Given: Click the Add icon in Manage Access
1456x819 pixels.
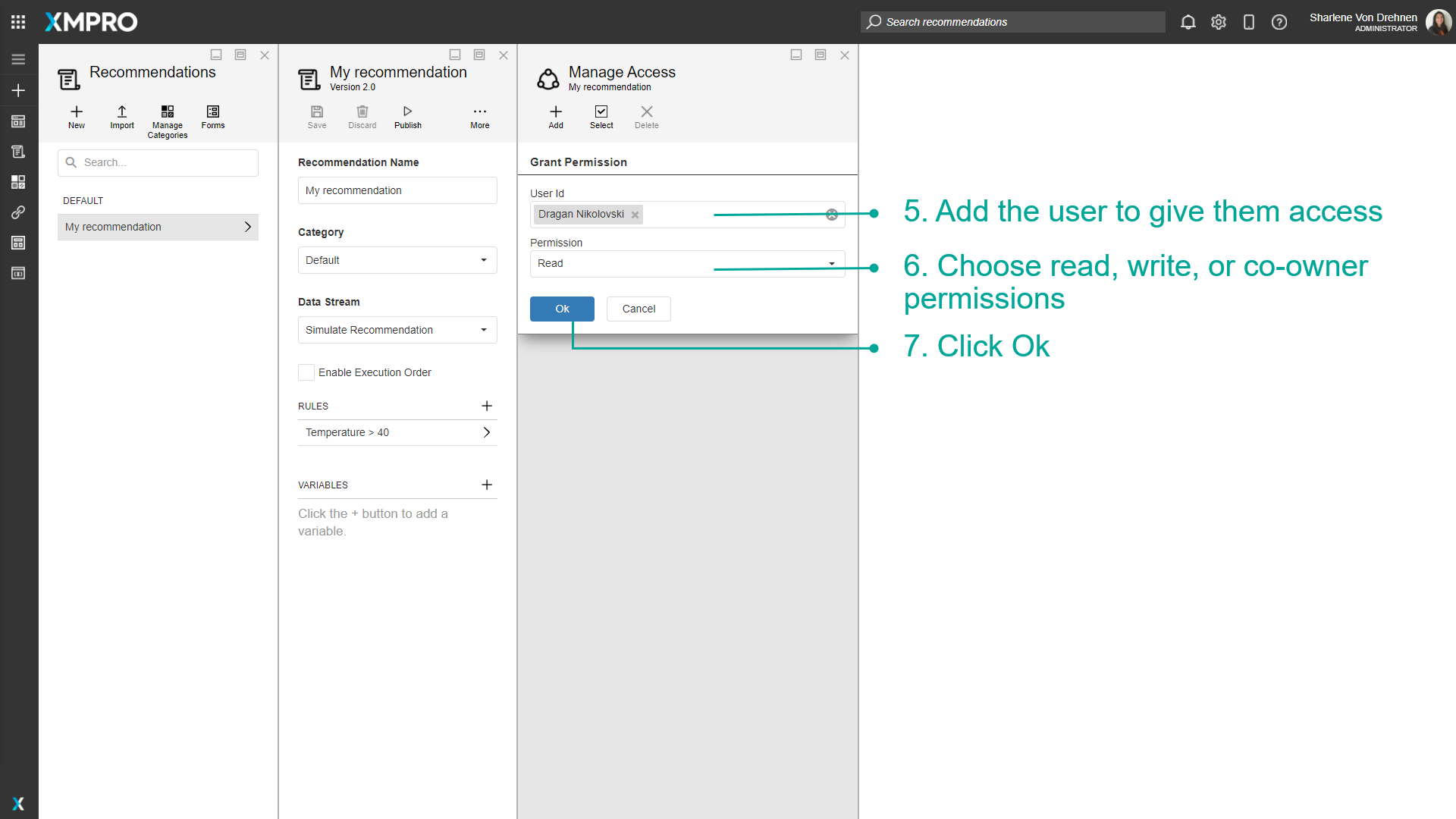Looking at the screenshot, I should tap(555, 116).
